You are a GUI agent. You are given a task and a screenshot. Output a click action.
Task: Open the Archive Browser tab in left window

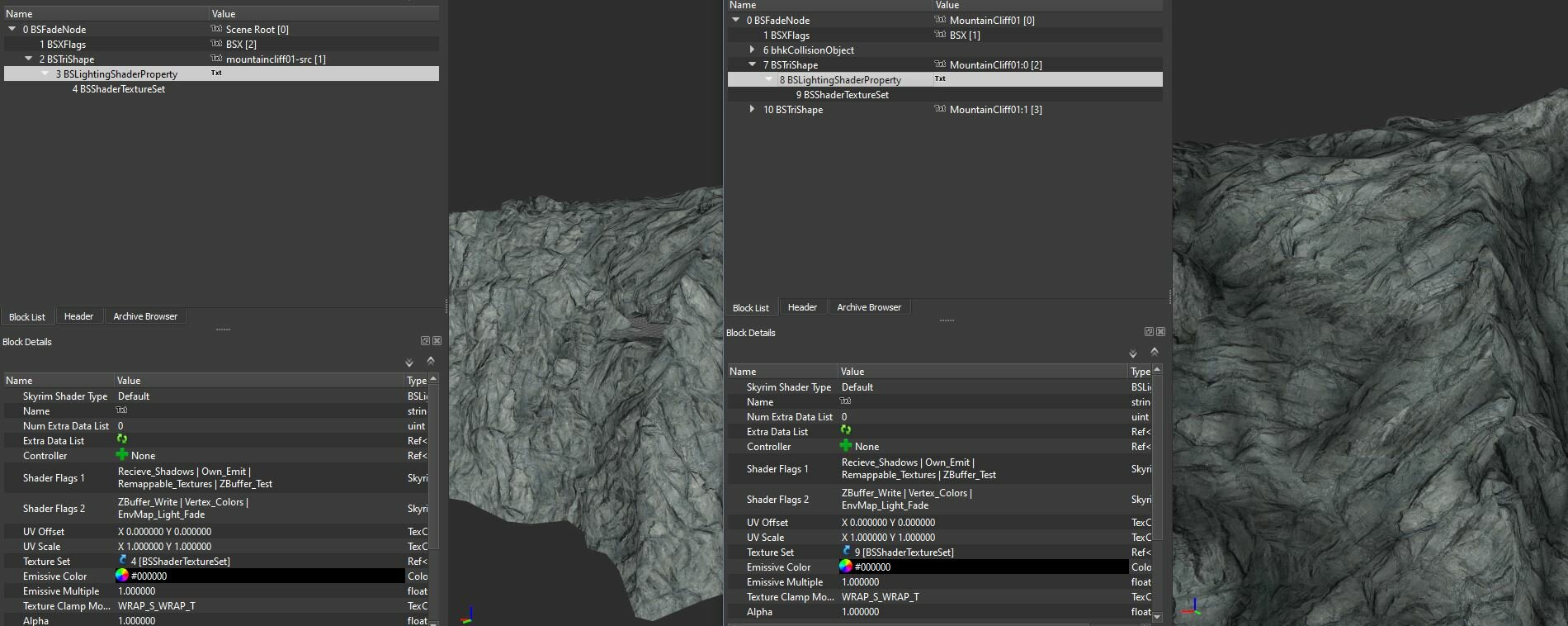coord(145,316)
